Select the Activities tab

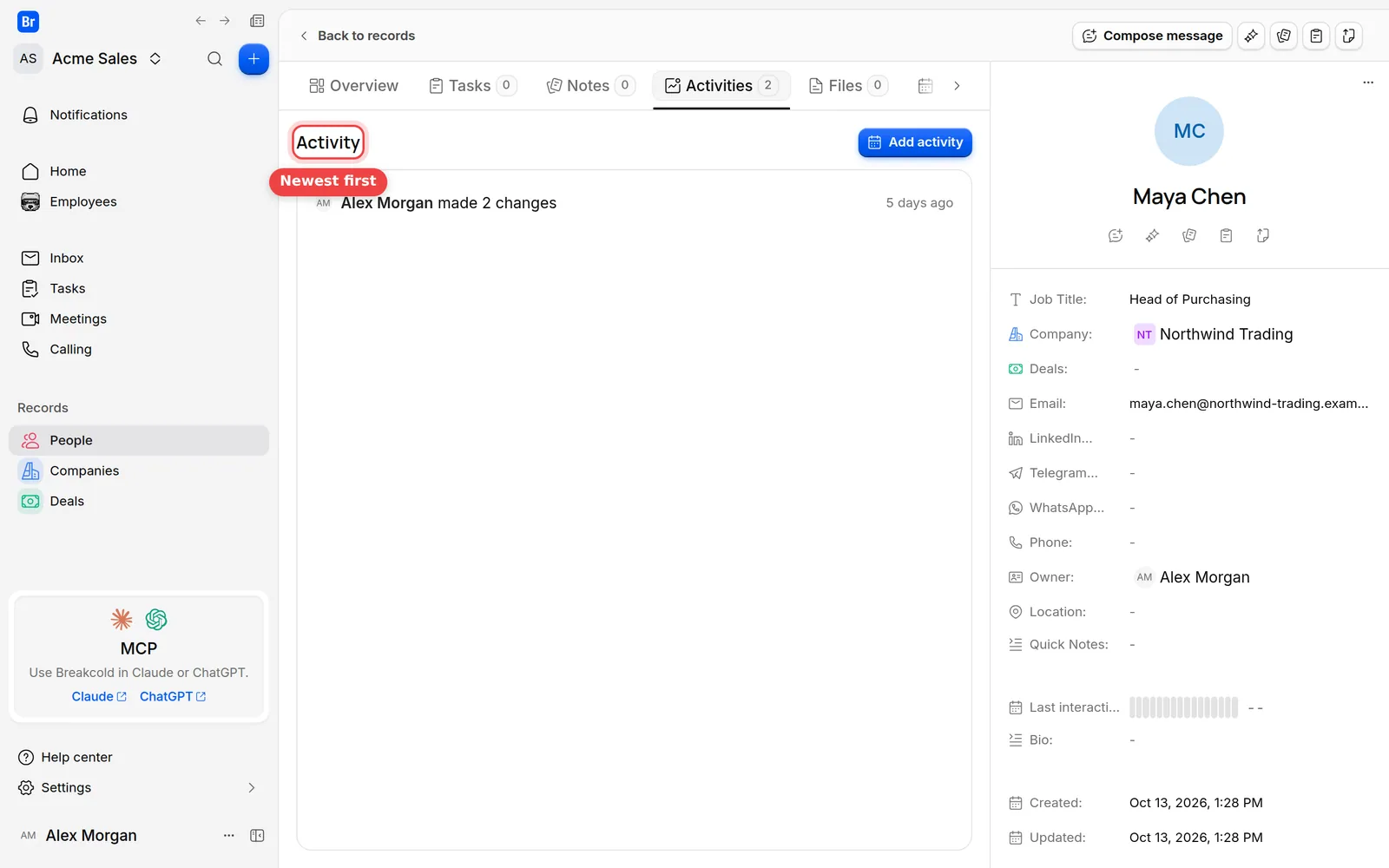(721, 86)
